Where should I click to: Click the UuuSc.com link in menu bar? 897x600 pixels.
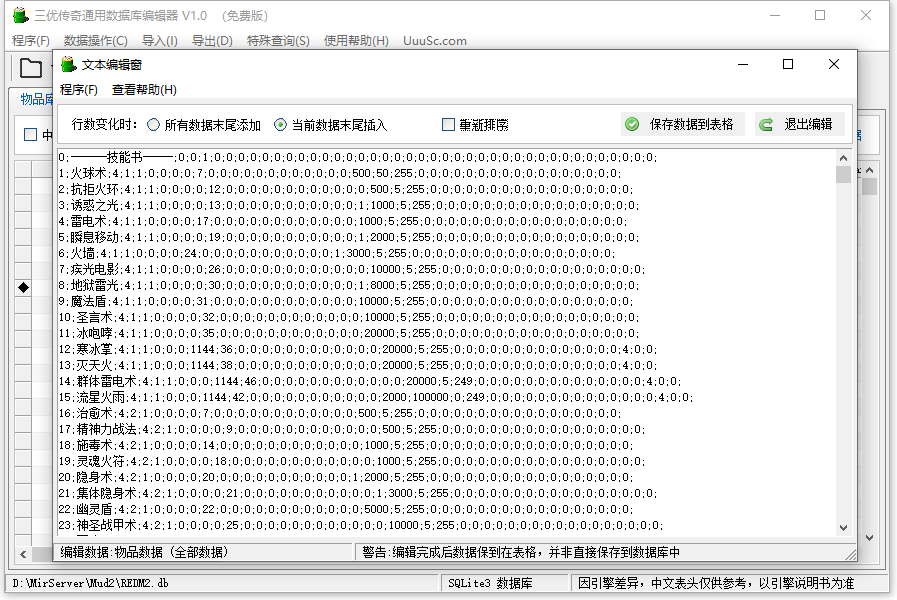[x=434, y=41]
